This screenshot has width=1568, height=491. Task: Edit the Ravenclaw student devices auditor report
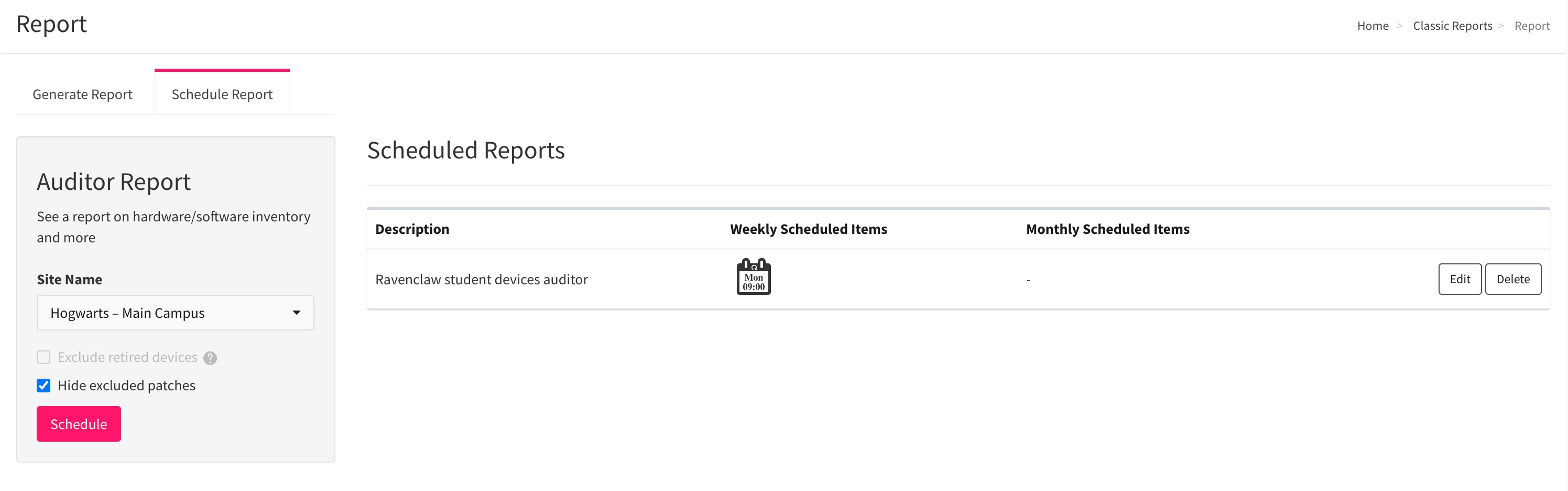coord(1460,279)
